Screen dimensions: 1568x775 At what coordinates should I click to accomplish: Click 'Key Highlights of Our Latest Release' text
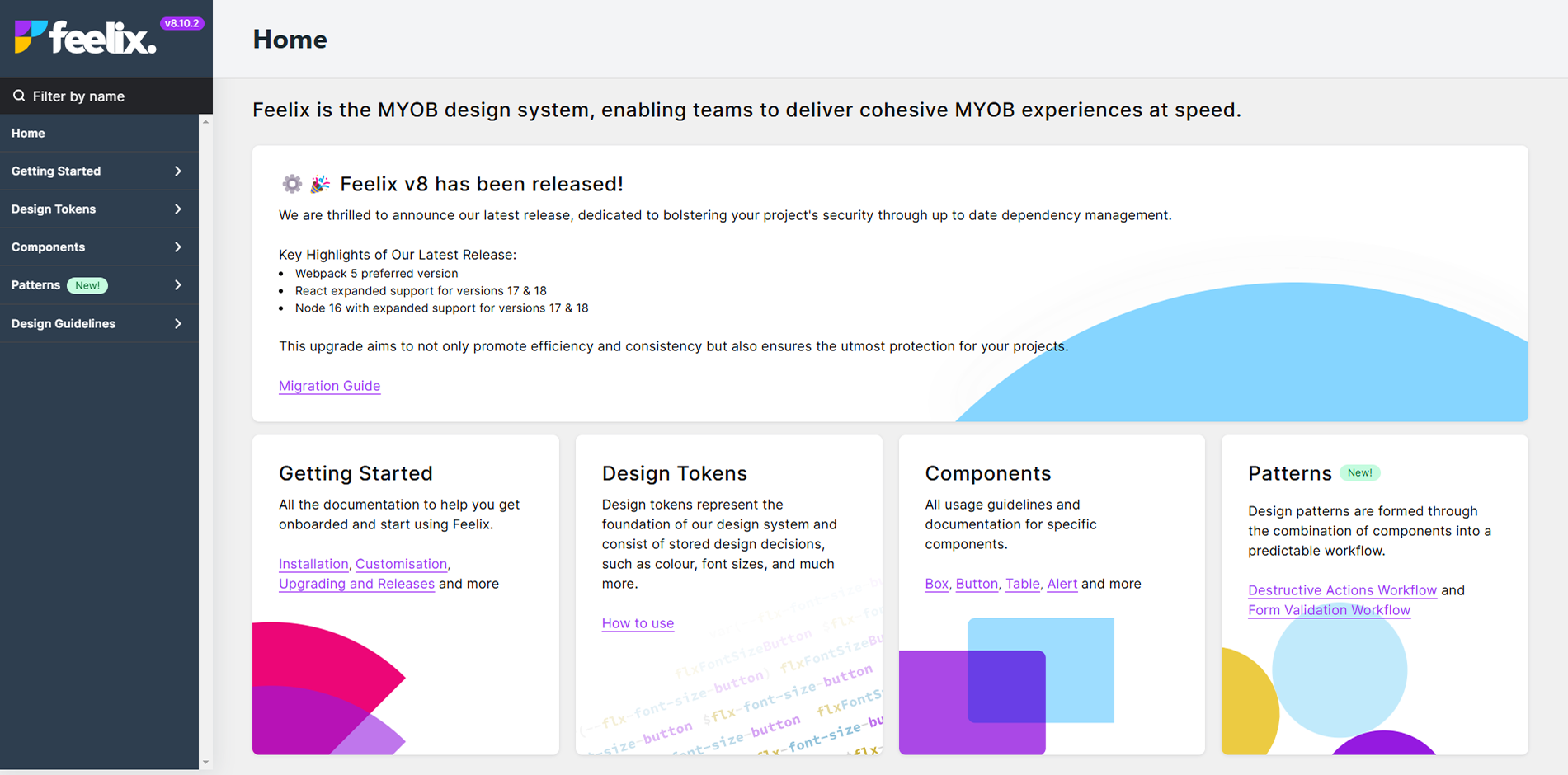(398, 255)
